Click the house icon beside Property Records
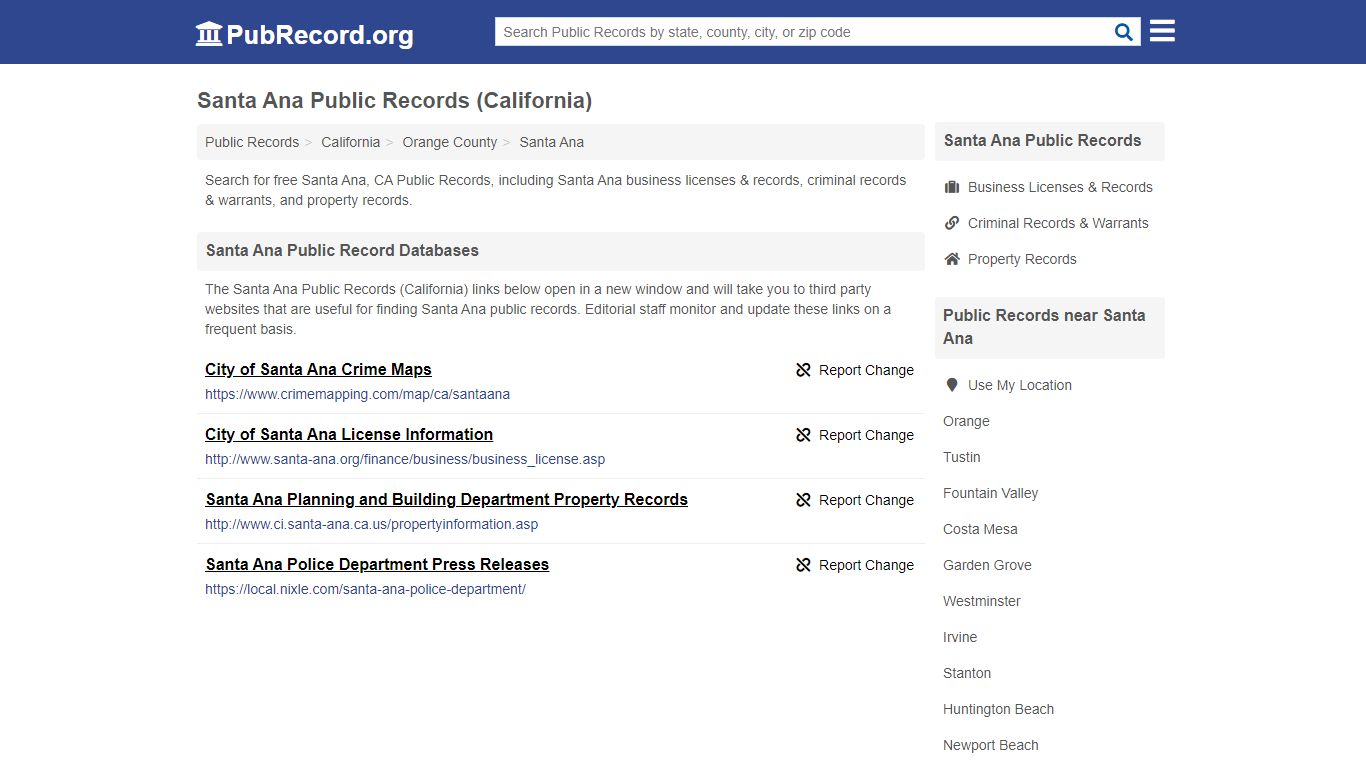This screenshot has width=1366, height=768. (952, 259)
